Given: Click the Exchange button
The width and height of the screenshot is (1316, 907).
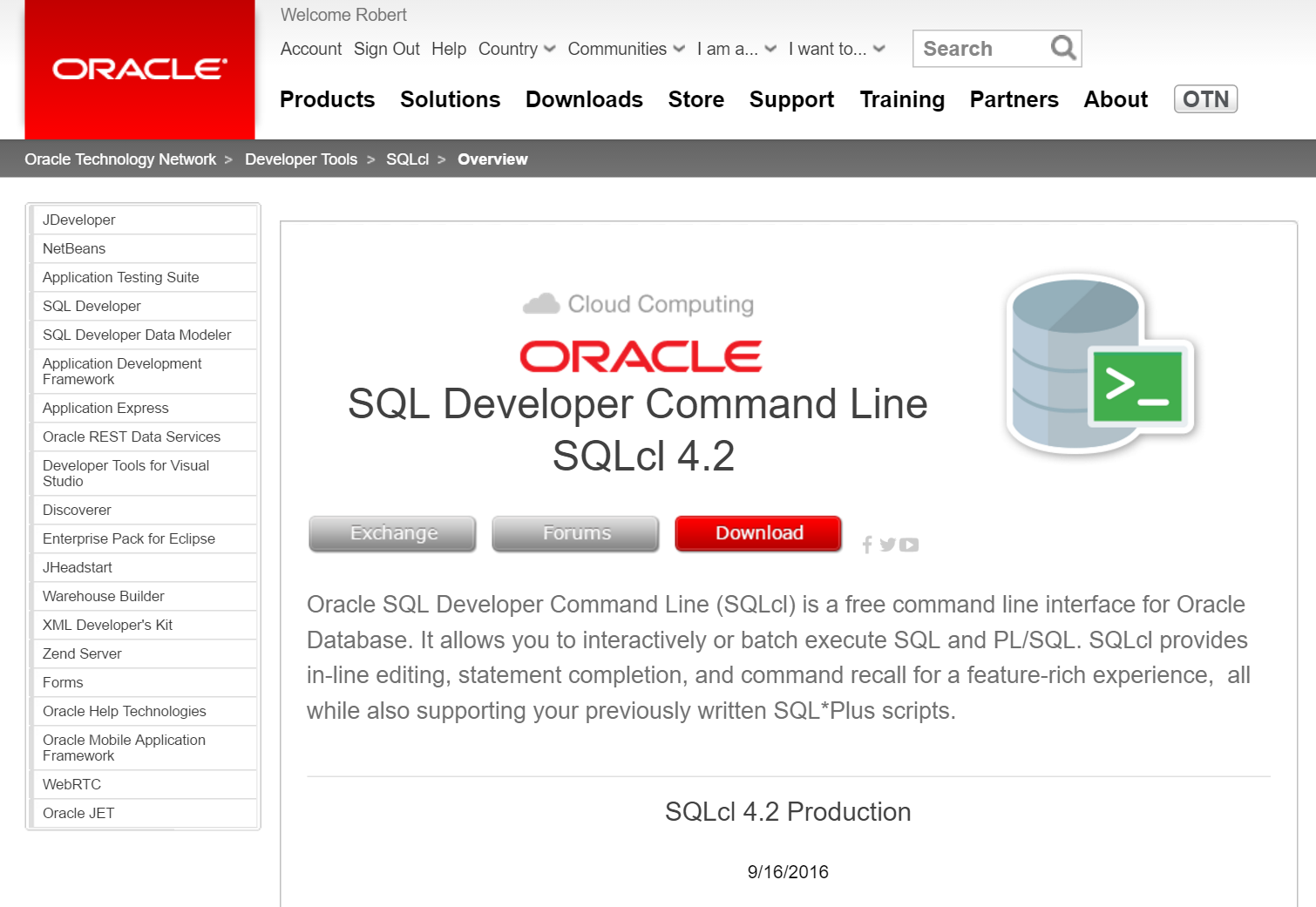Looking at the screenshot, I should [393, 533].
